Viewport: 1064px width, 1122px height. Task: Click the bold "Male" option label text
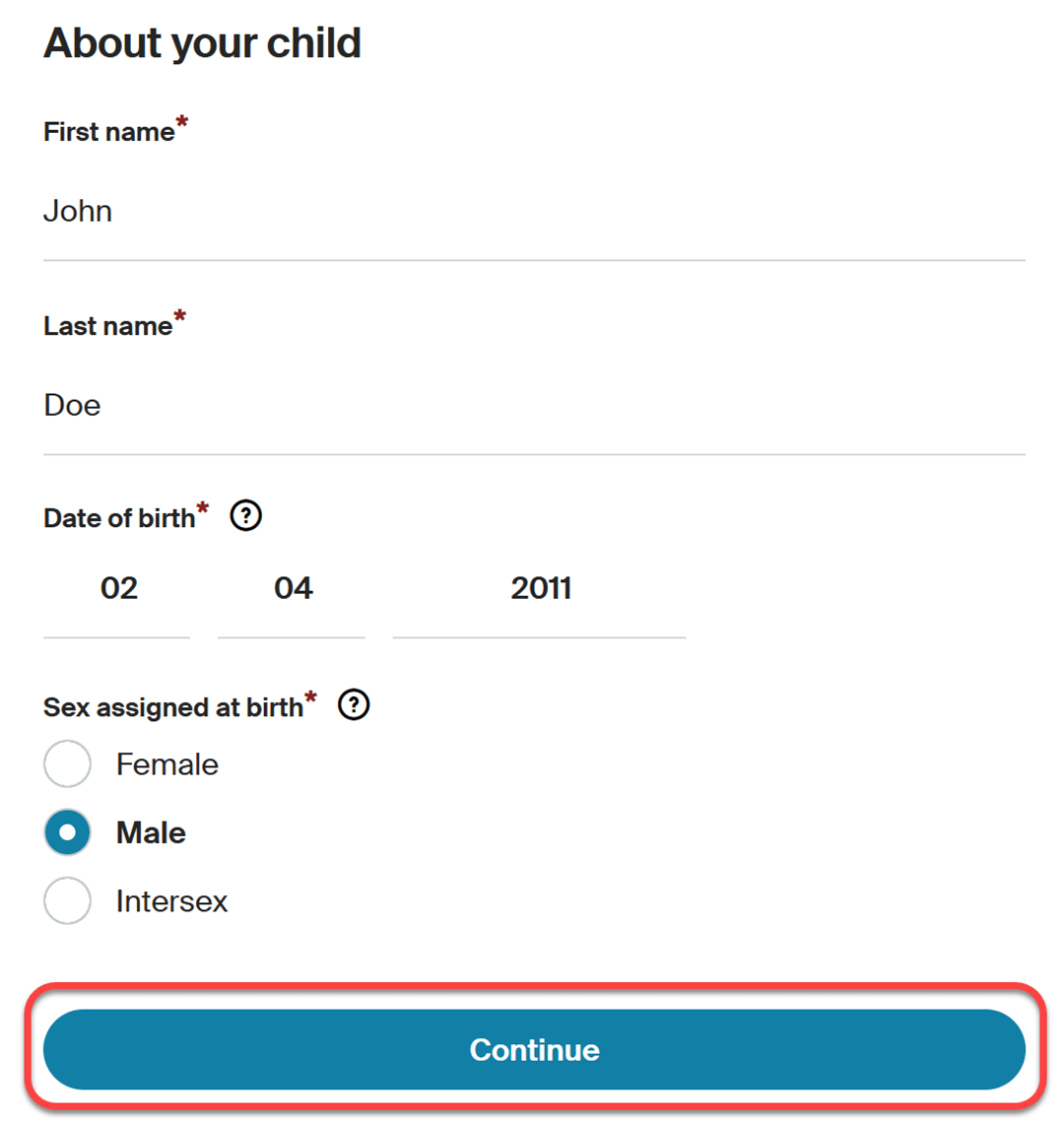pos(151,832)
